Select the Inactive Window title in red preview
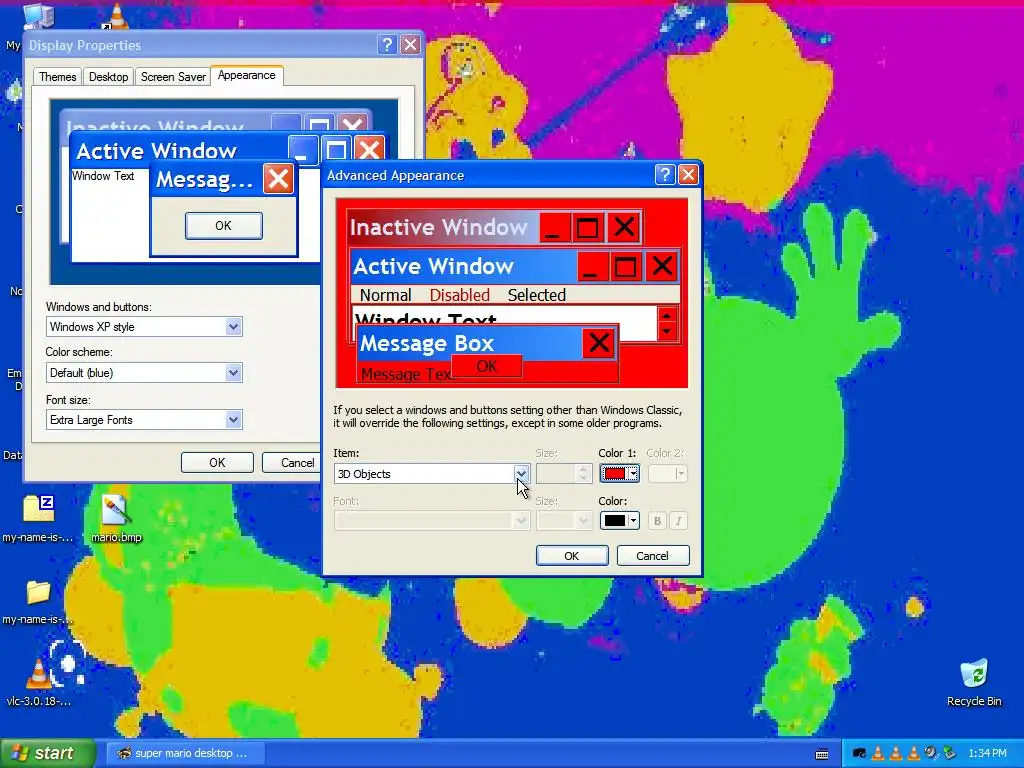Viewport: 1024px width, 768px height. [439, 227]
